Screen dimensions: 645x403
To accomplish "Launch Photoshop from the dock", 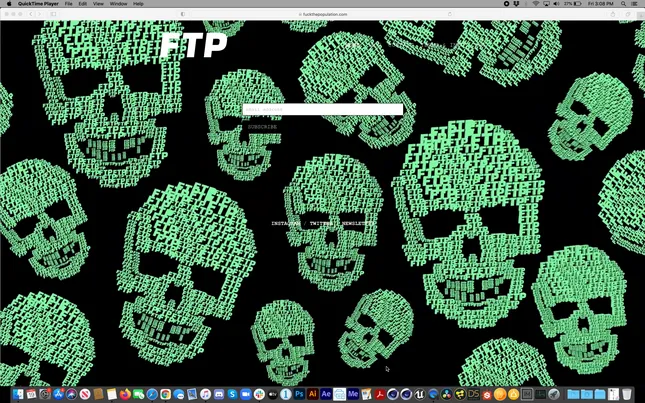I will coord(299,394).
